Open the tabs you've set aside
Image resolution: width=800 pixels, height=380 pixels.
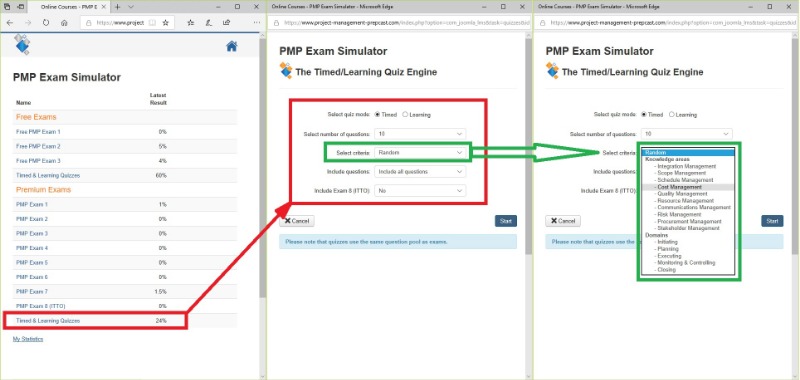click(x=7, y=7)
